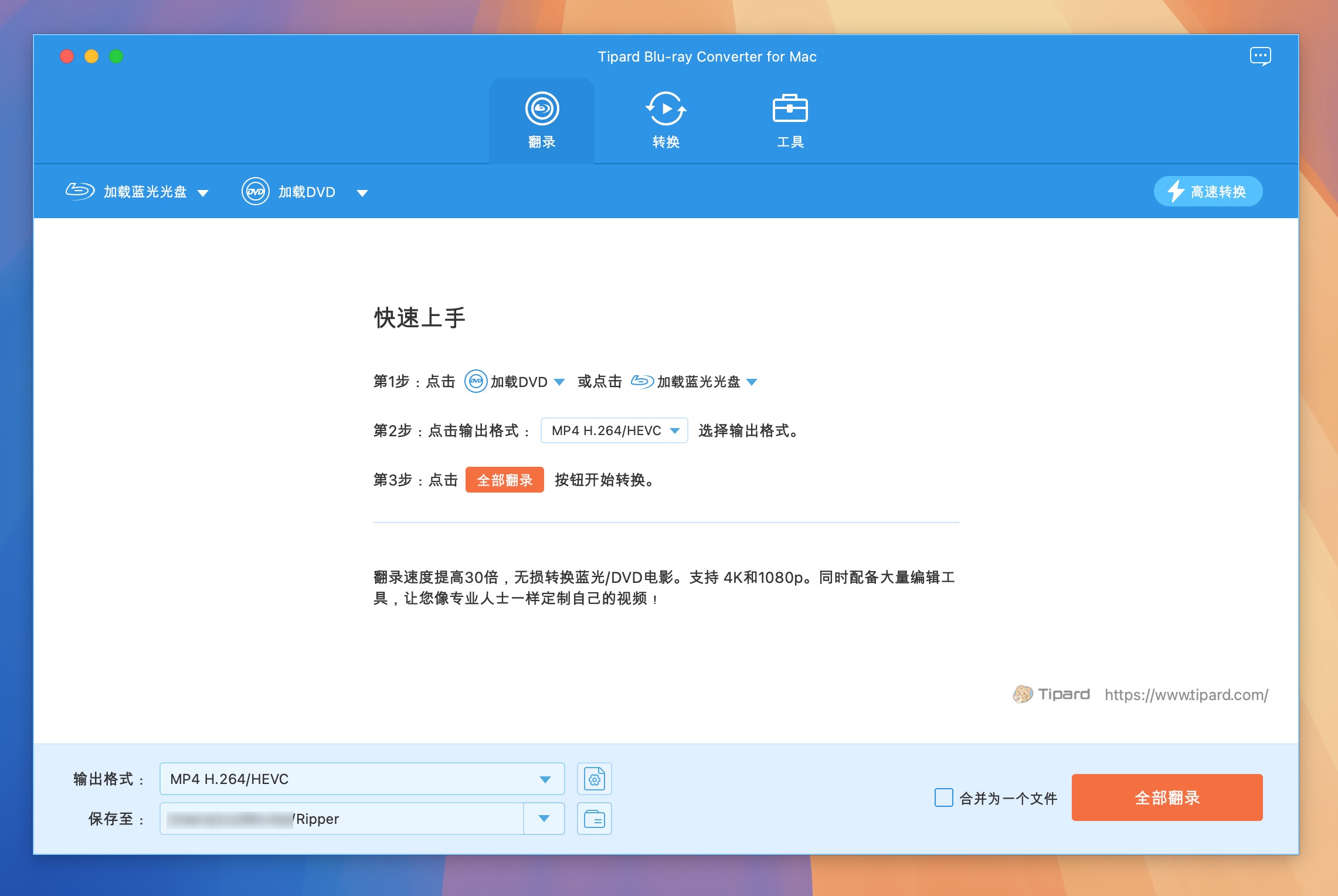Open MP4 H.264/HEVC dropdown in step 2
This screenshot has height=896, width=1338.
[x=613, y=431]
